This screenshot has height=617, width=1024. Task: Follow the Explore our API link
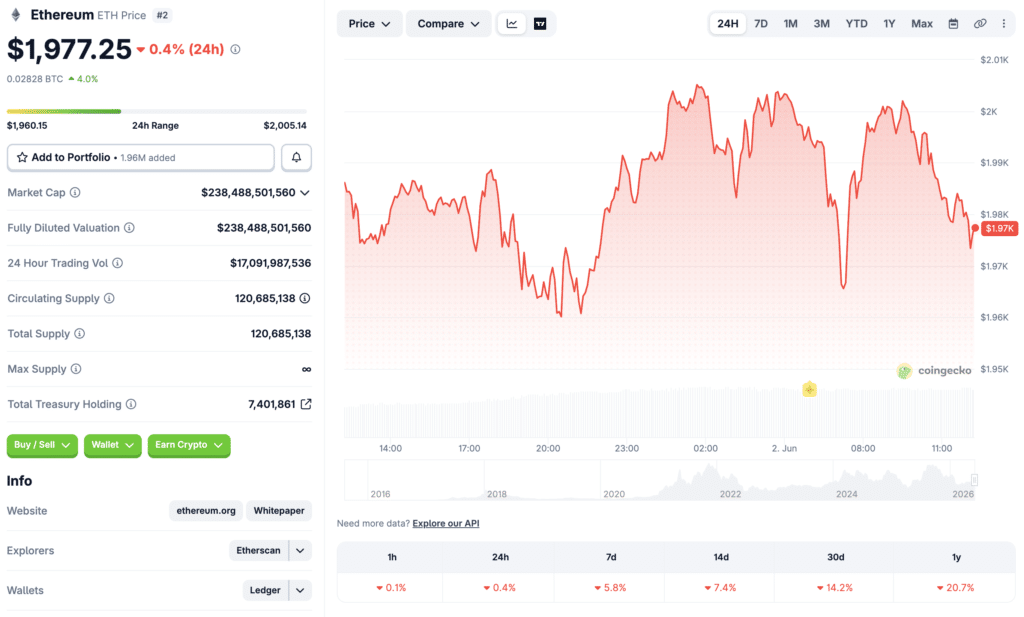point(446,524)
